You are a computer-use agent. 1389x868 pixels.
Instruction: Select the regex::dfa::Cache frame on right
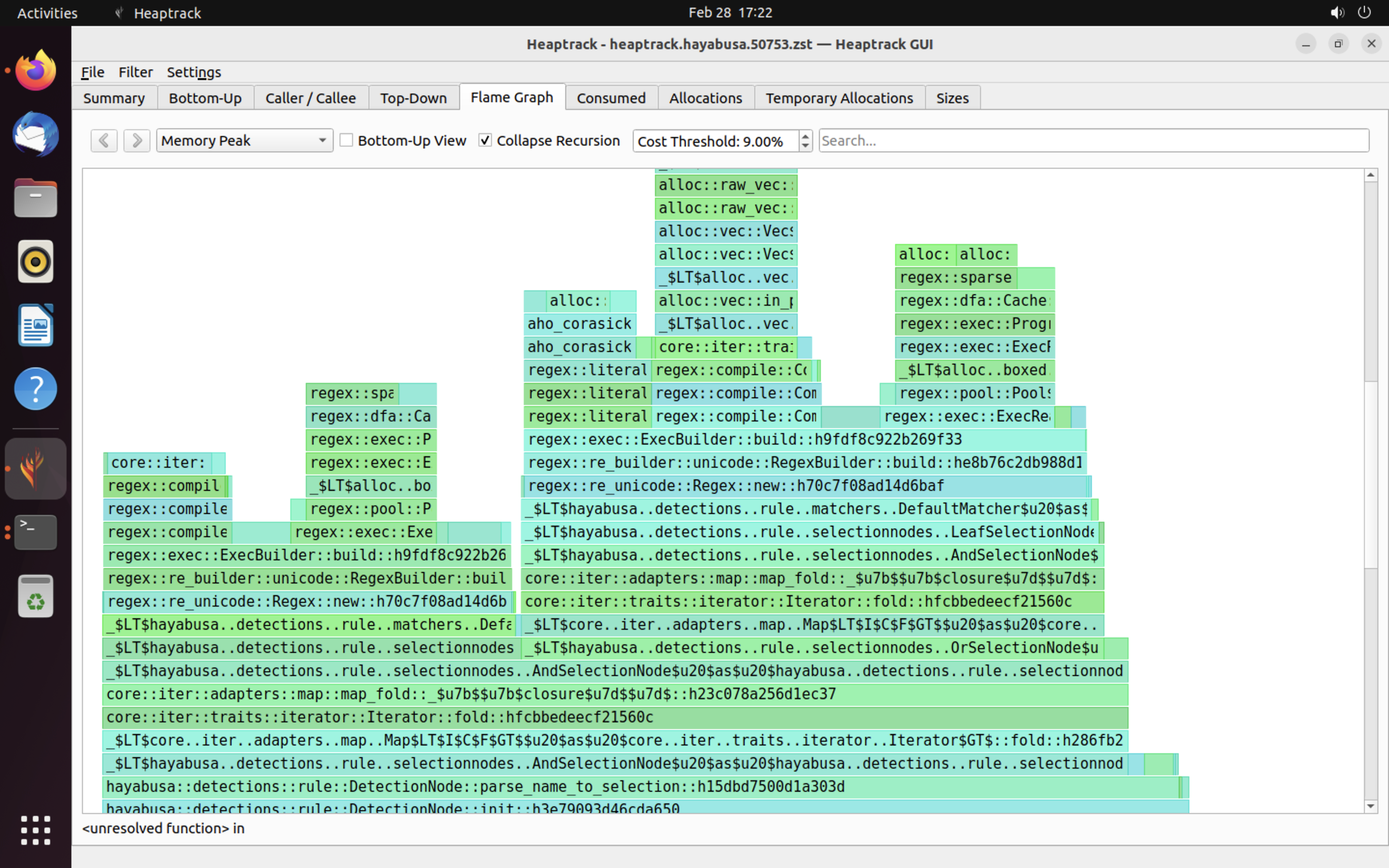click(975, 300)
